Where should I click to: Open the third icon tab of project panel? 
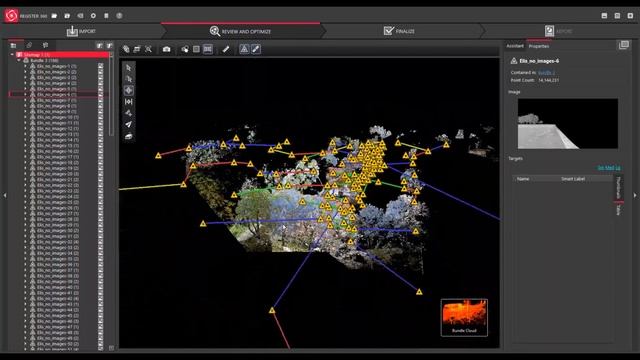click(x=45, y=45)
